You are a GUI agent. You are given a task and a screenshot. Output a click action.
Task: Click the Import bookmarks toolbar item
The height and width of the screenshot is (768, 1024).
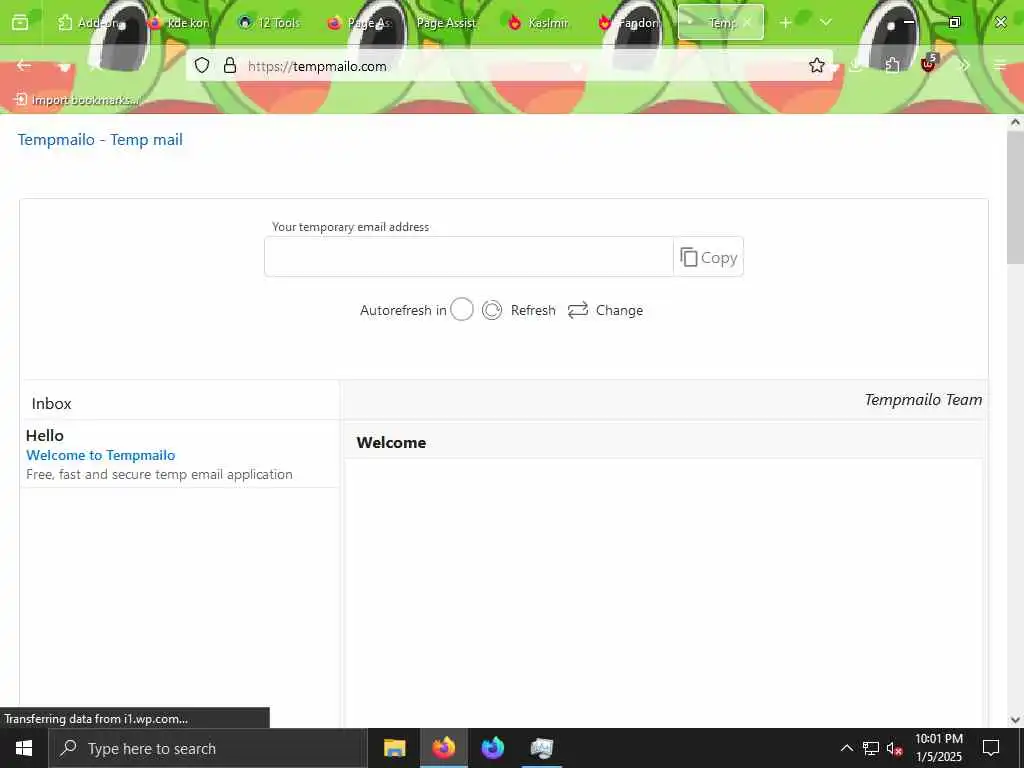[x=77, y=100]
